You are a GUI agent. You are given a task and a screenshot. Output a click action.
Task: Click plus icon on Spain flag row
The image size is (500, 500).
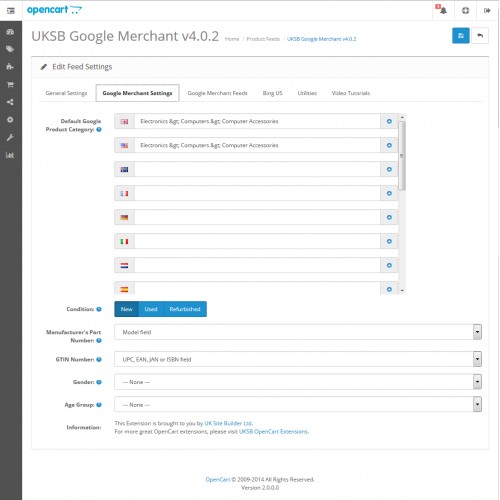click(x=389, y=288)
